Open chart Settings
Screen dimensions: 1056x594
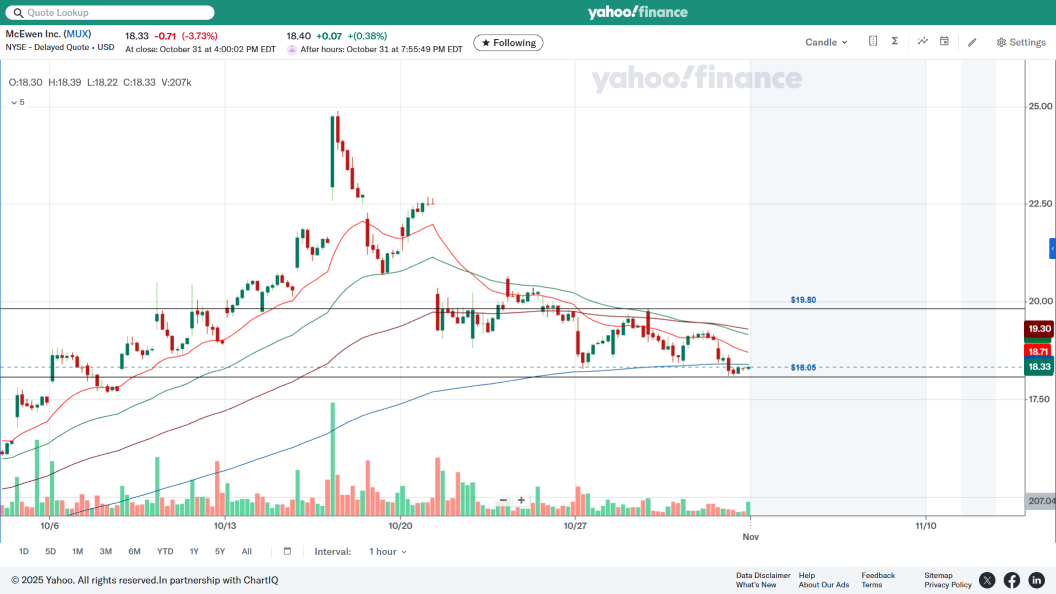(x=1020, y=42)
